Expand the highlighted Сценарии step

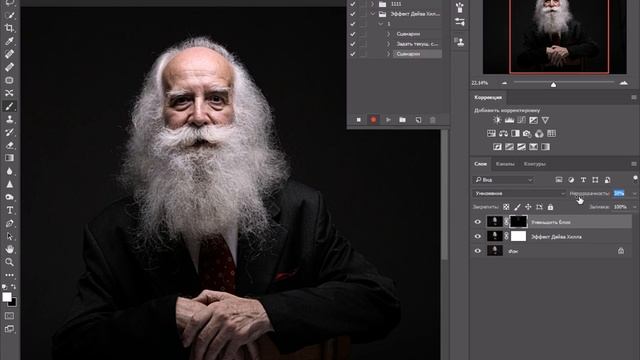click(x=389, y=54)
